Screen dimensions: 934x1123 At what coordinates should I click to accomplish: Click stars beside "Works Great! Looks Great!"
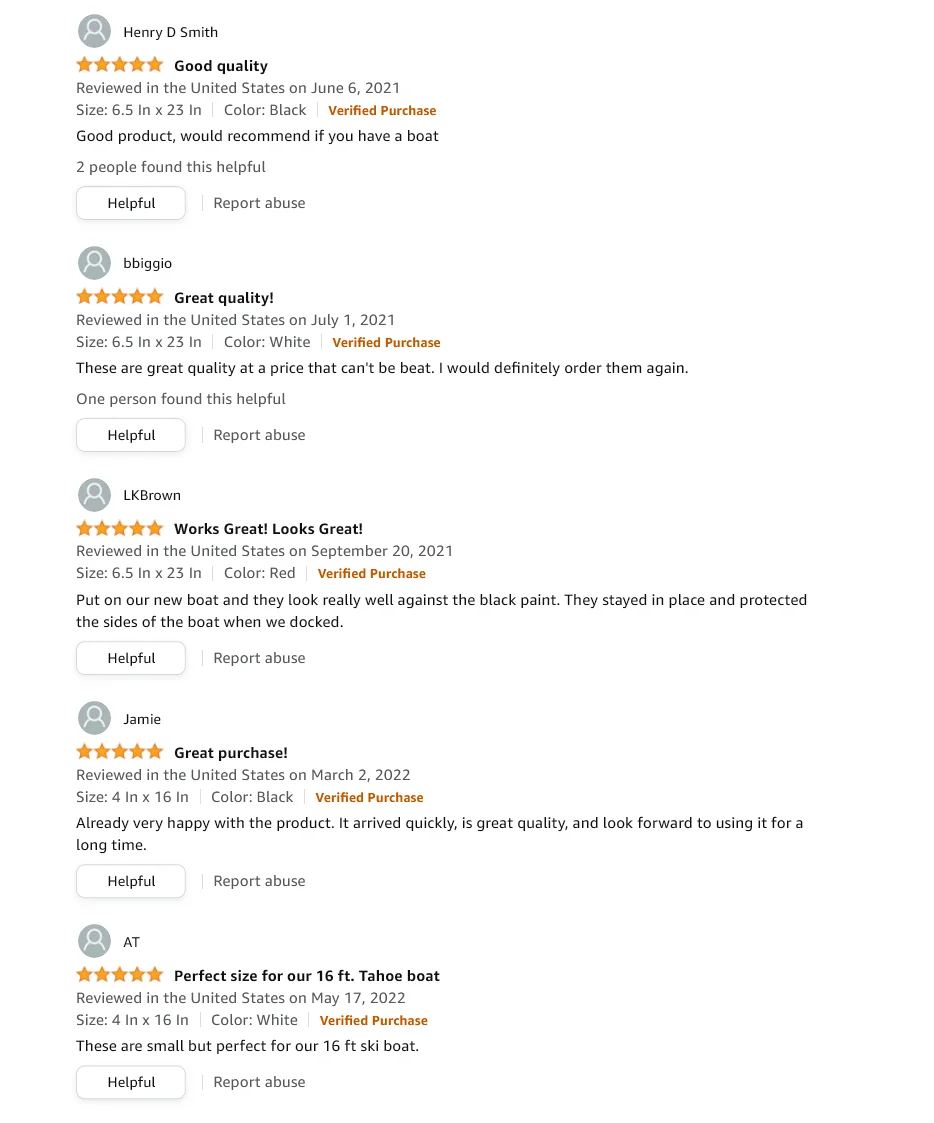(x=119, y=528)
